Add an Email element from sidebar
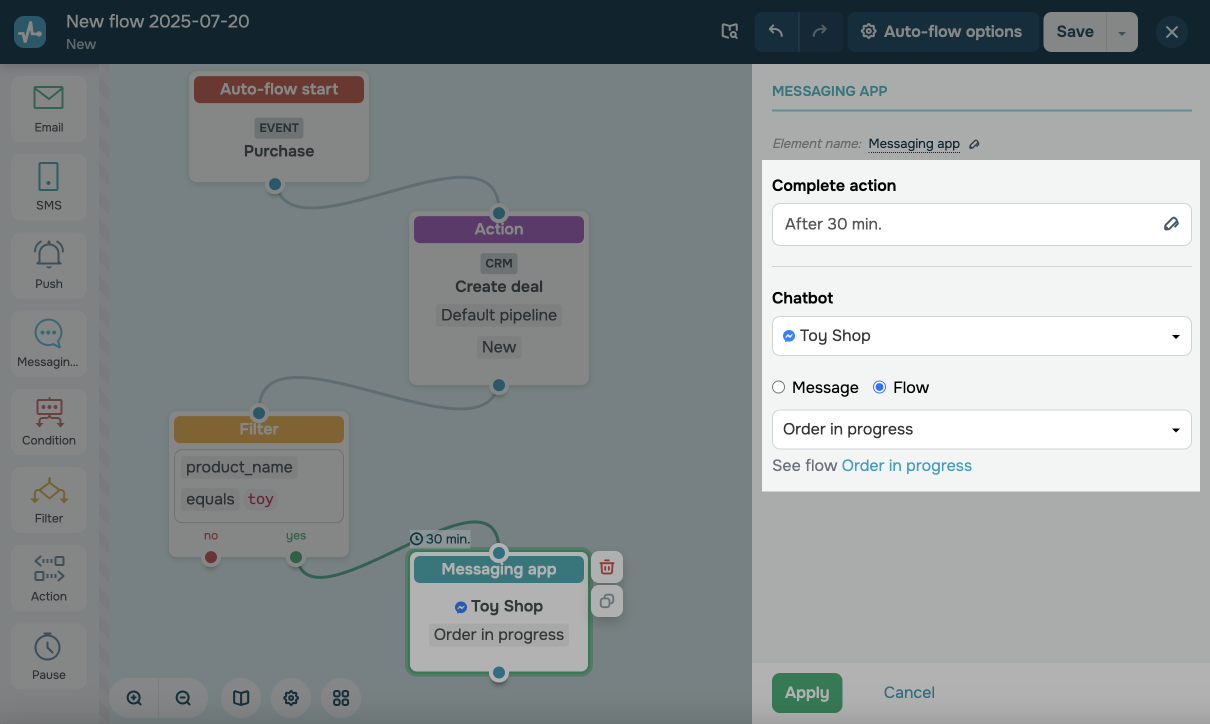This screenshot has height=724, width=1210. [49, 108]
